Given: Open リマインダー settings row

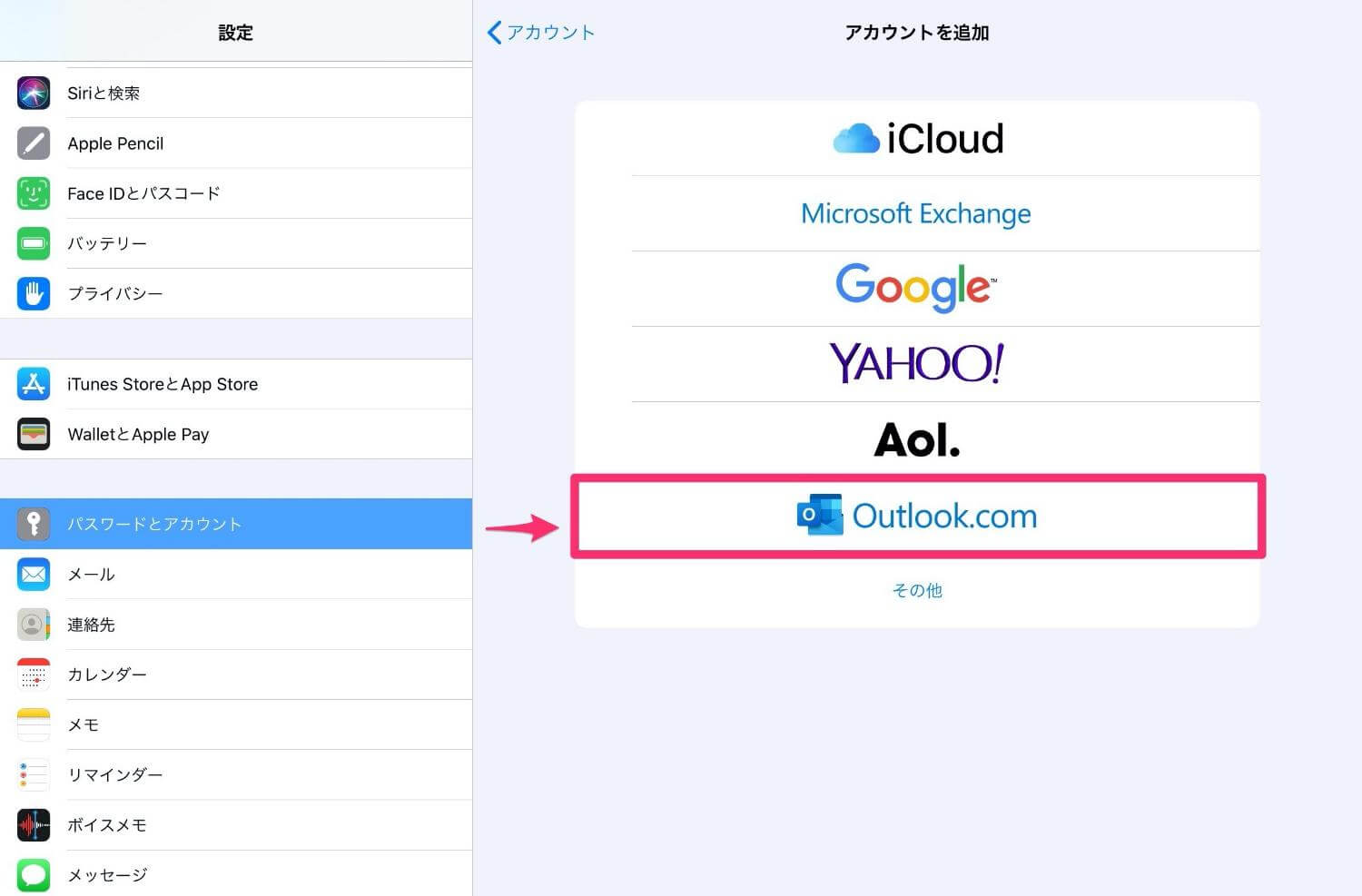Looking at the screenshot, I should click(x=236, y=774).
